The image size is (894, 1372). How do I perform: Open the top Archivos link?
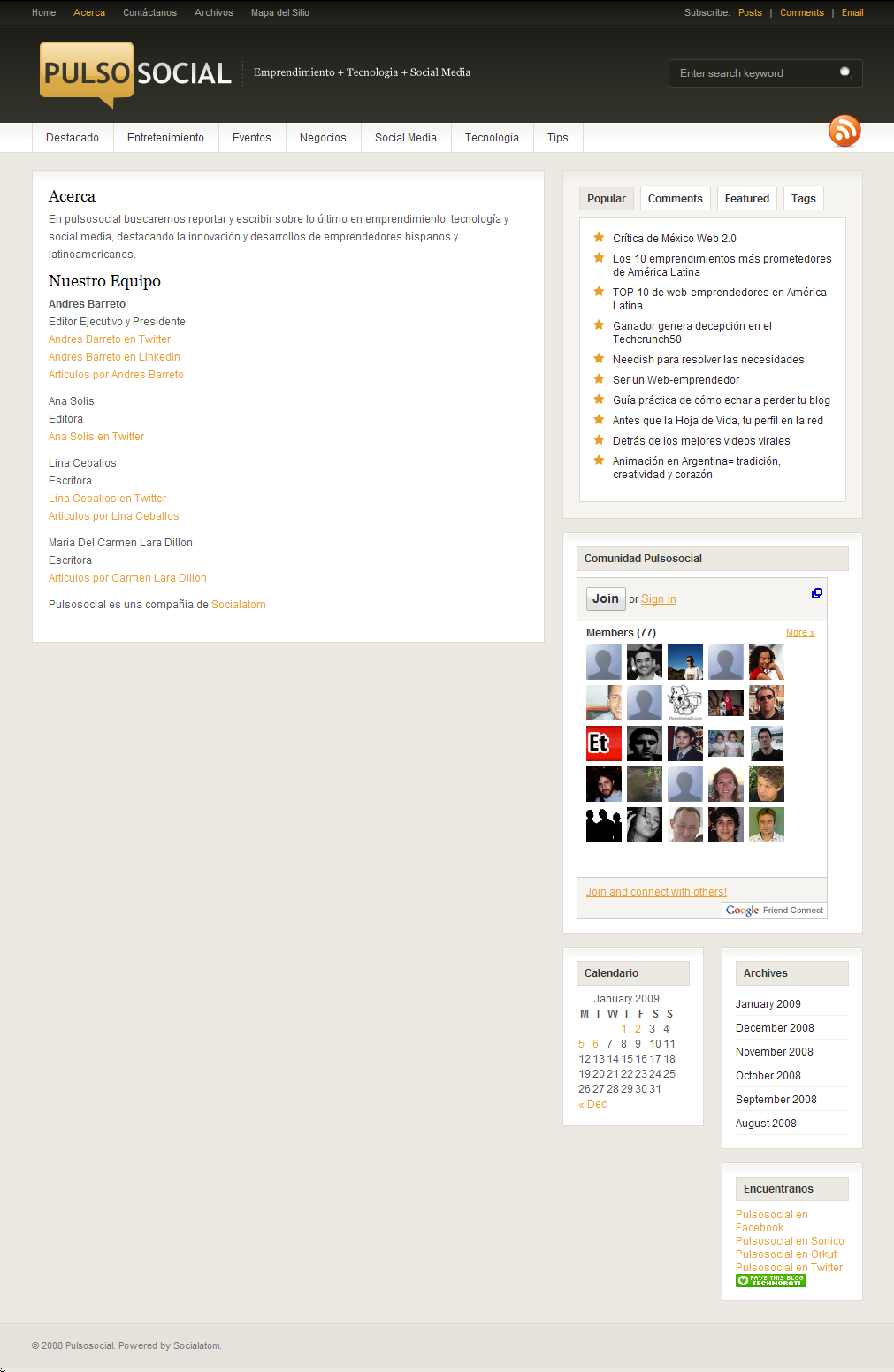pos(214,12)
